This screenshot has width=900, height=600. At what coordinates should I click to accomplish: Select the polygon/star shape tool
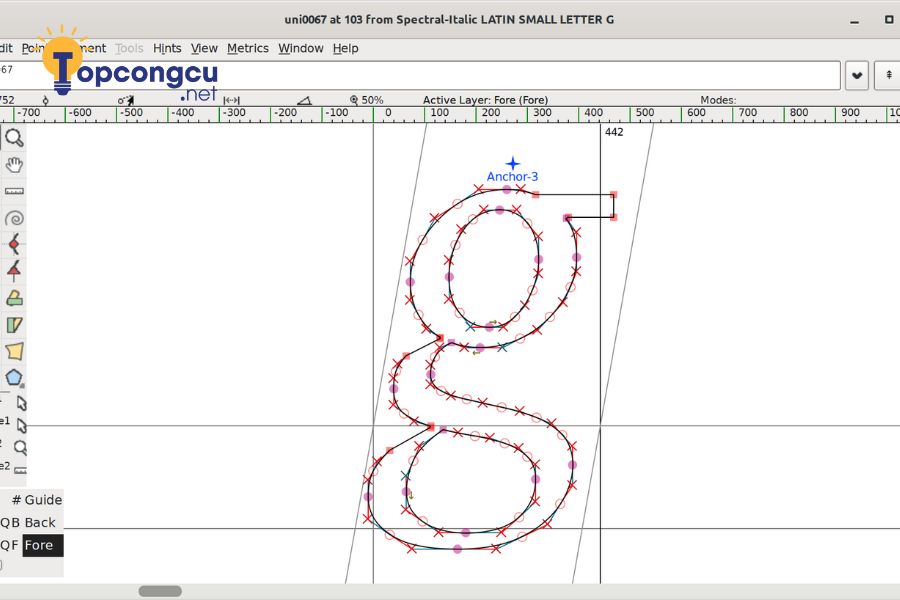[x=14, y=378]
